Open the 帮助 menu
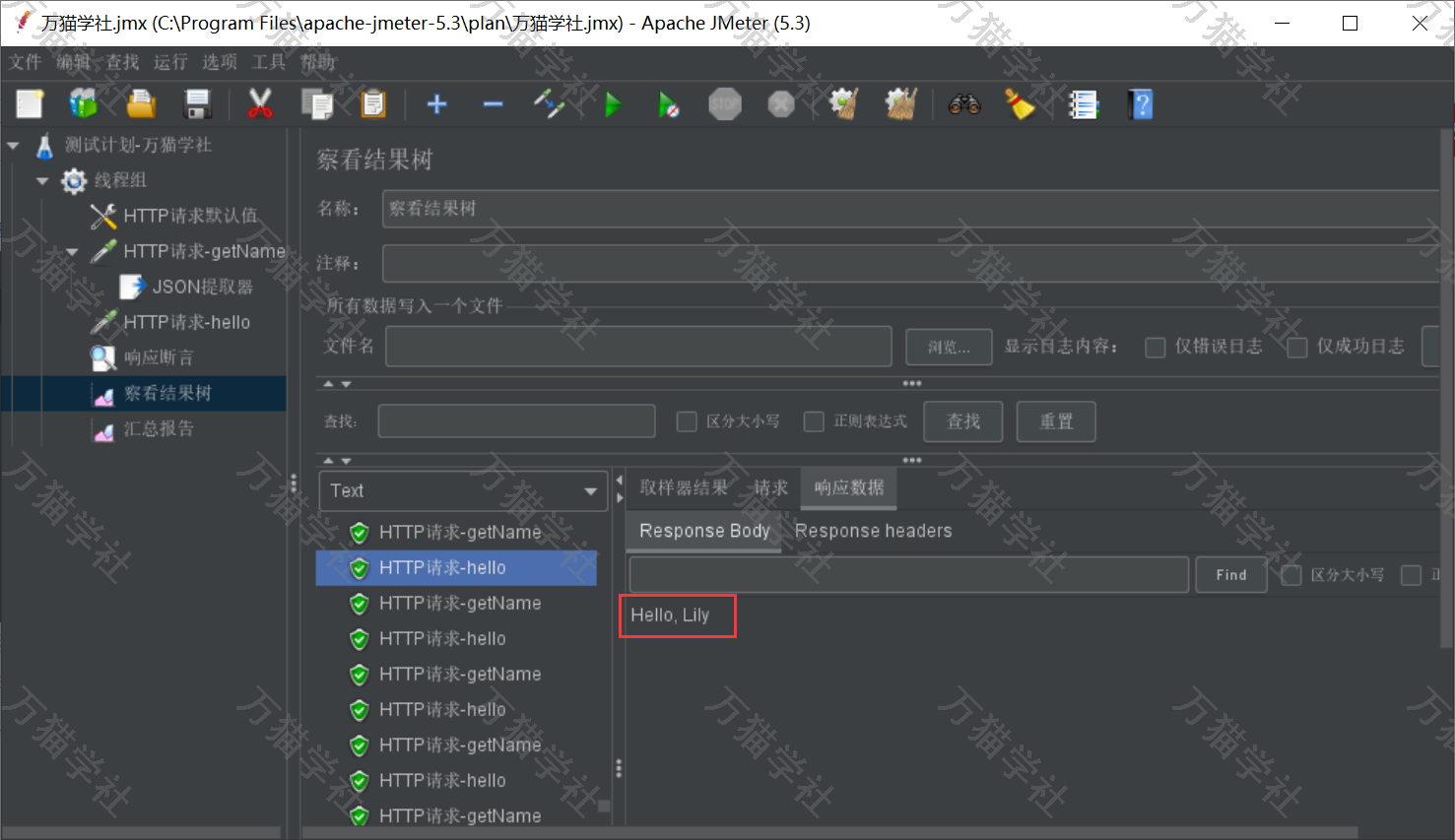 [x=317, y=62]
